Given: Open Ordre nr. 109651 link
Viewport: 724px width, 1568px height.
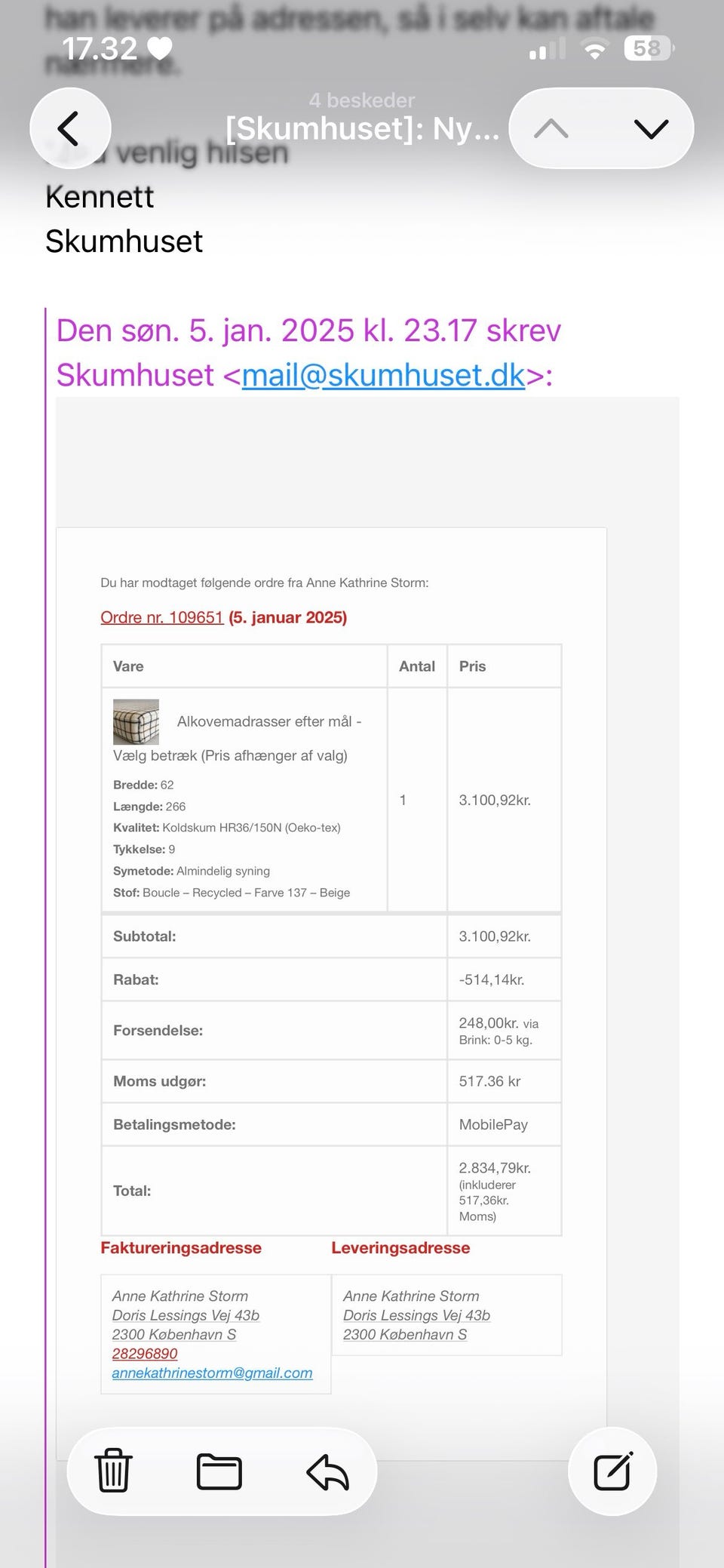Looking at the screenshot, I should click(162, 617).
